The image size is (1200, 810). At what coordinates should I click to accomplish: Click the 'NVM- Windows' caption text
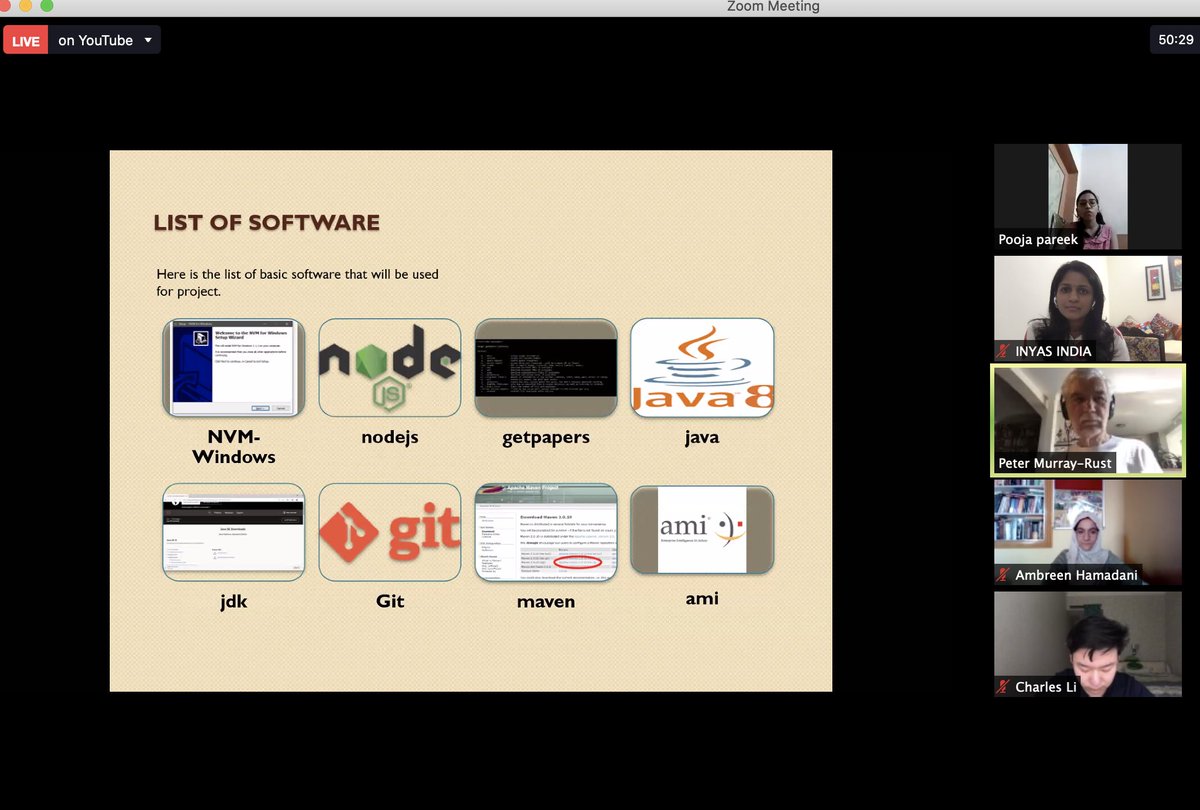click(234, 447)
